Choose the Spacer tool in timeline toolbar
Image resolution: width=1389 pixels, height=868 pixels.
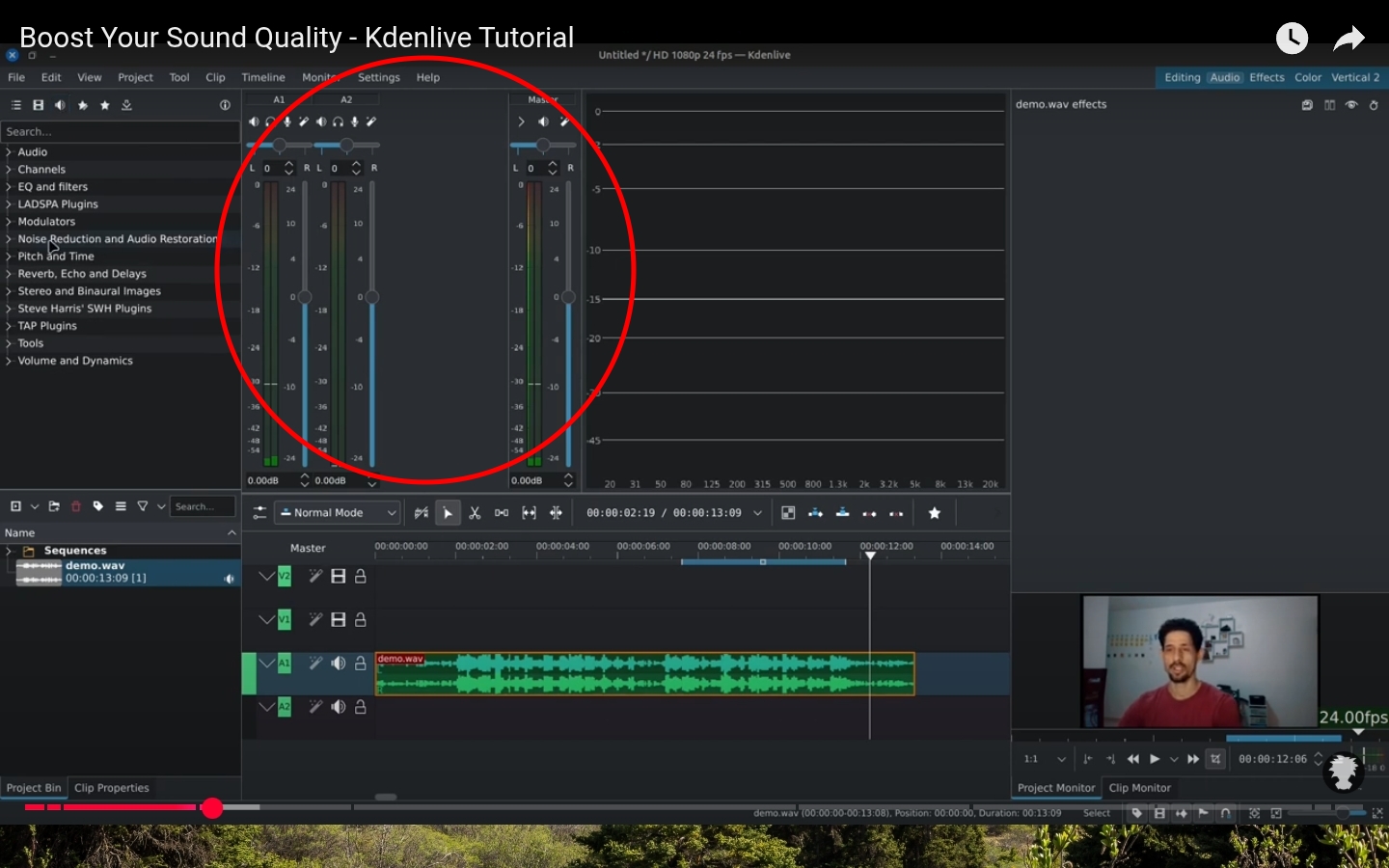pyautogui.click(x=502, y=513)
